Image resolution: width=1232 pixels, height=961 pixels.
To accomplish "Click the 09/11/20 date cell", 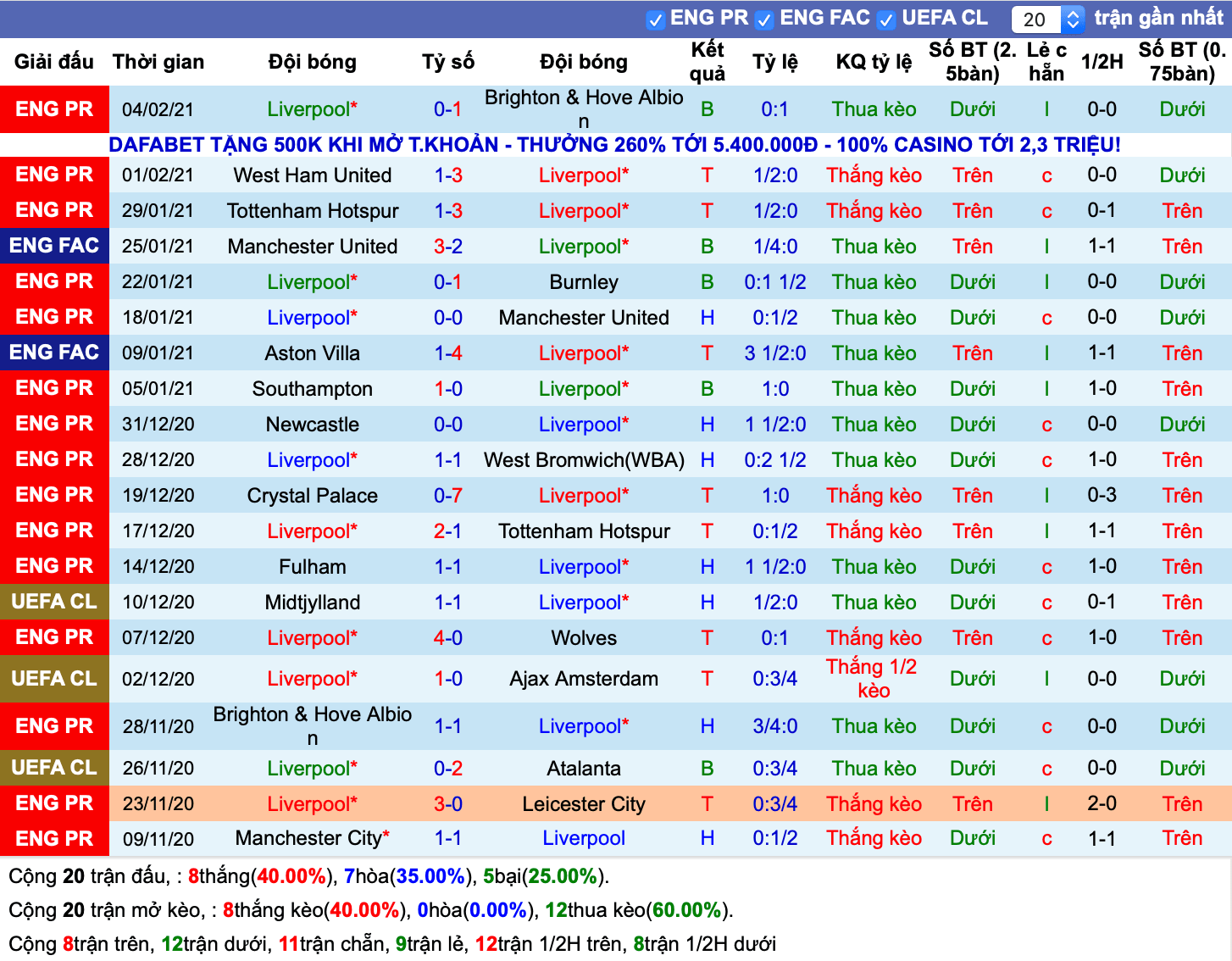I will 158,839.
